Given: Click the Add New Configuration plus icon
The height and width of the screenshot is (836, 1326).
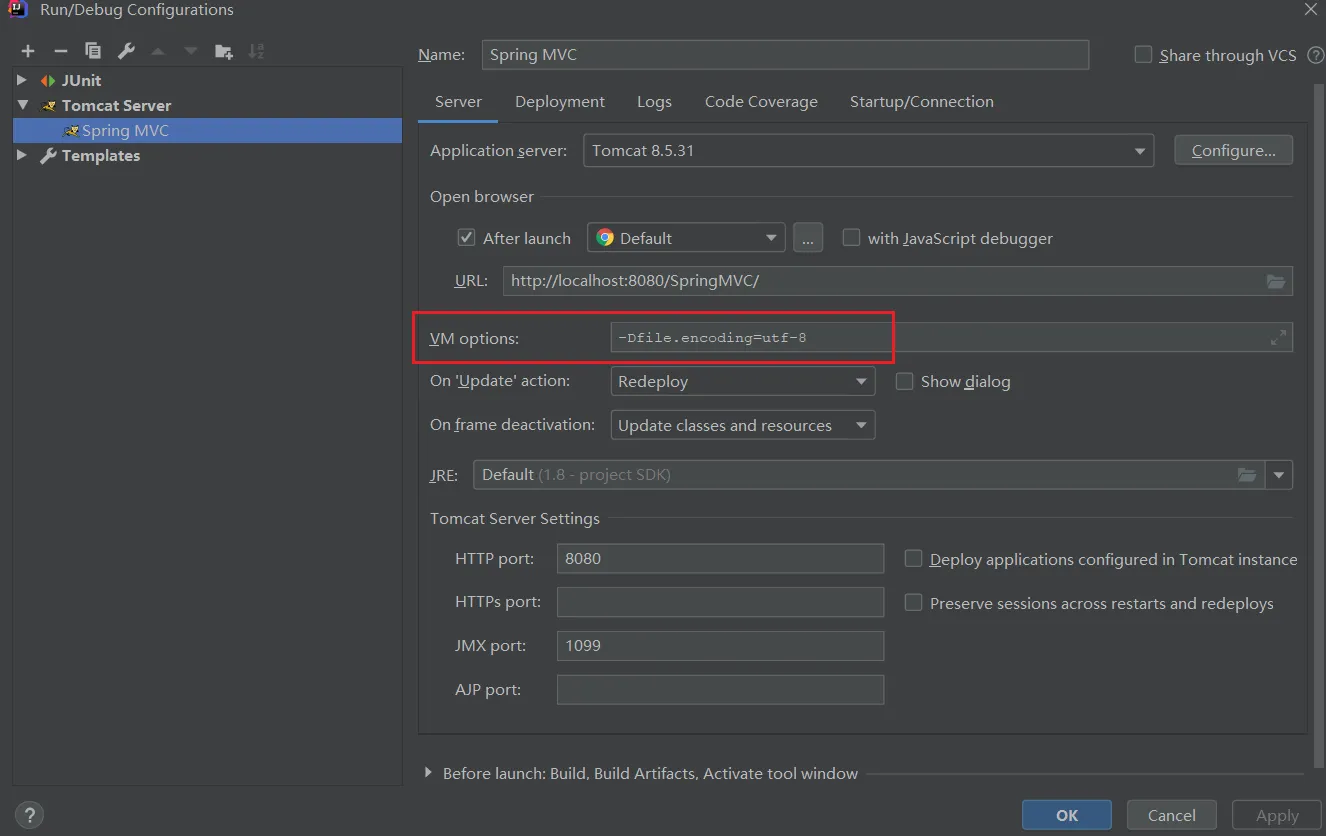Looking at the screenshot, I should point(28,51).
